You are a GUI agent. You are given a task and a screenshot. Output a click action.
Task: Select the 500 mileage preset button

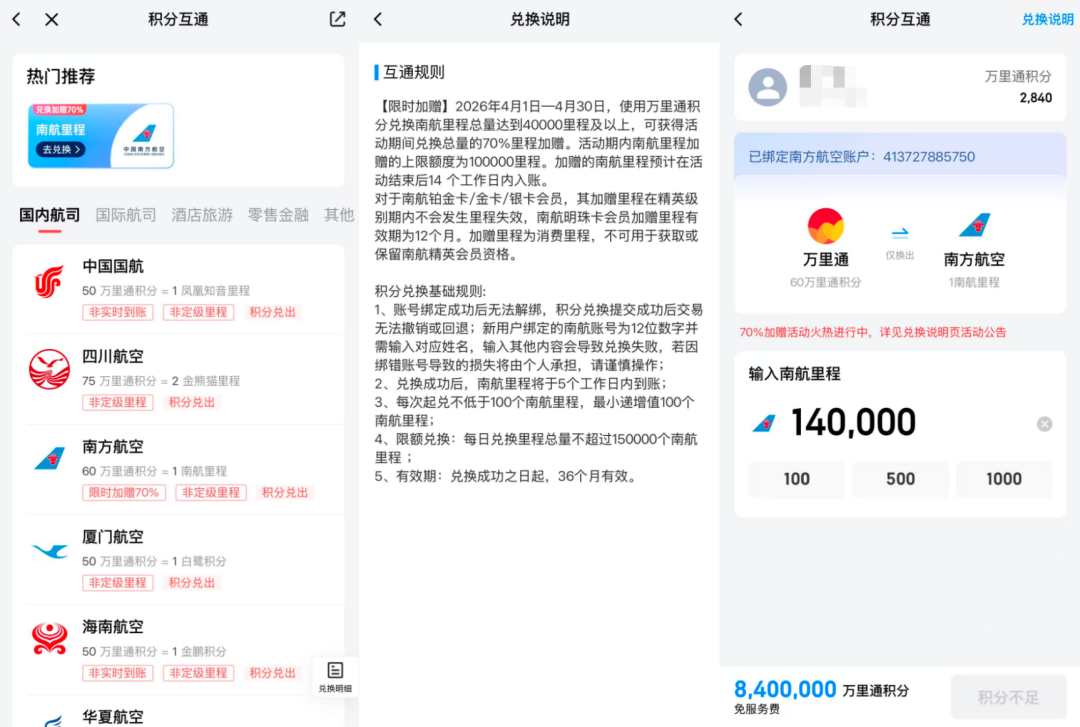[900, 479]
